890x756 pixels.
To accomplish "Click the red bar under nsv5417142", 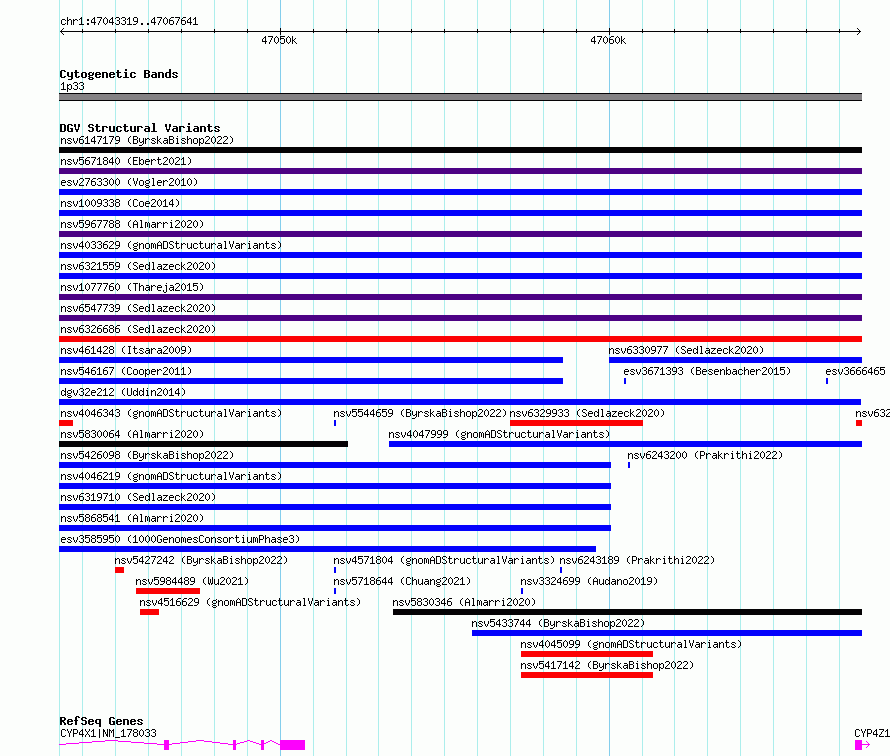I will point(587,675).
